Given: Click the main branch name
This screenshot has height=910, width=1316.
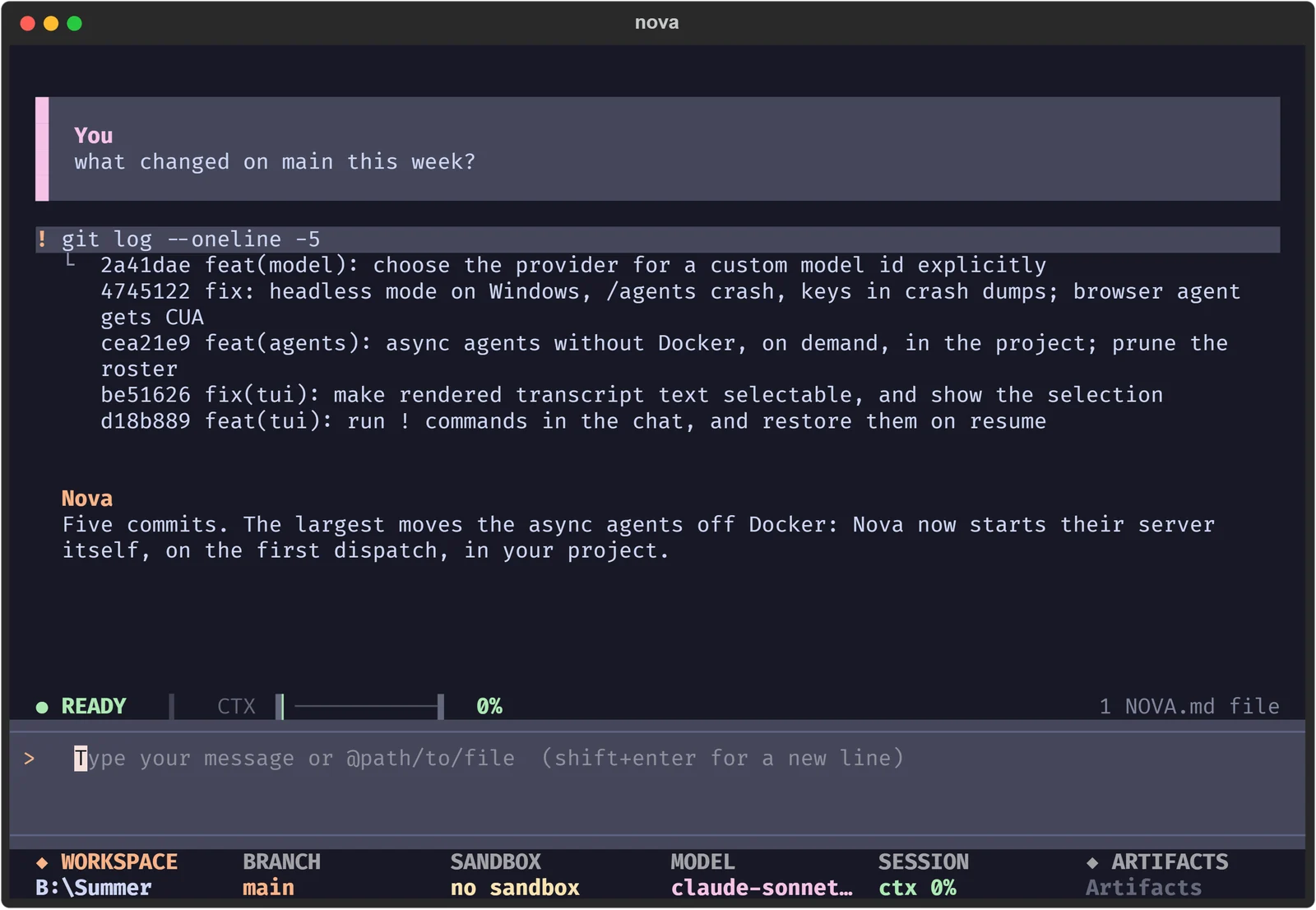Looking at the screenshot, I should (x=268, y=888).
